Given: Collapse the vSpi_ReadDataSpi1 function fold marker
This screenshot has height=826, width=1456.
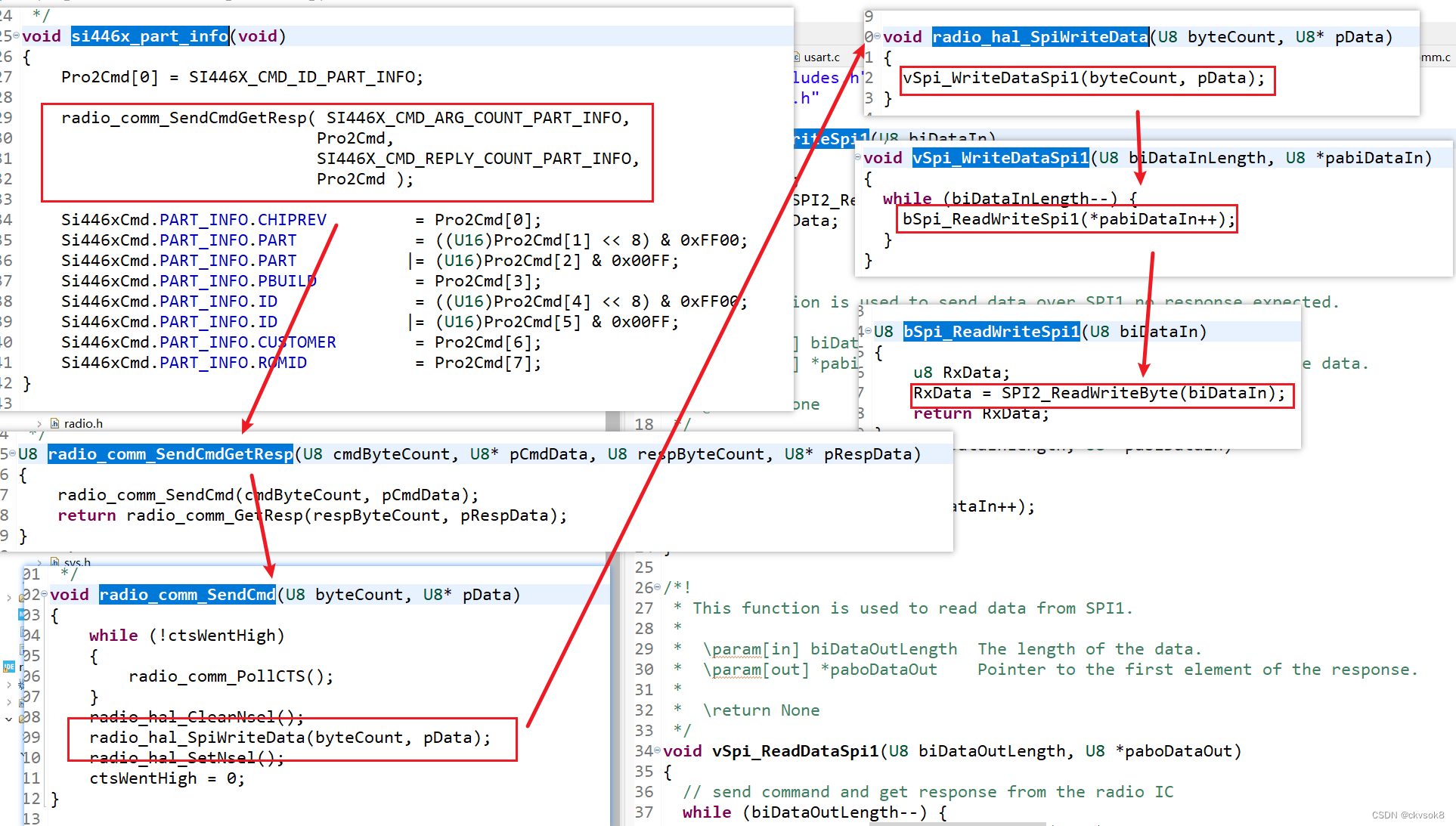Looking at the screenshot, I should pos(657,750).
